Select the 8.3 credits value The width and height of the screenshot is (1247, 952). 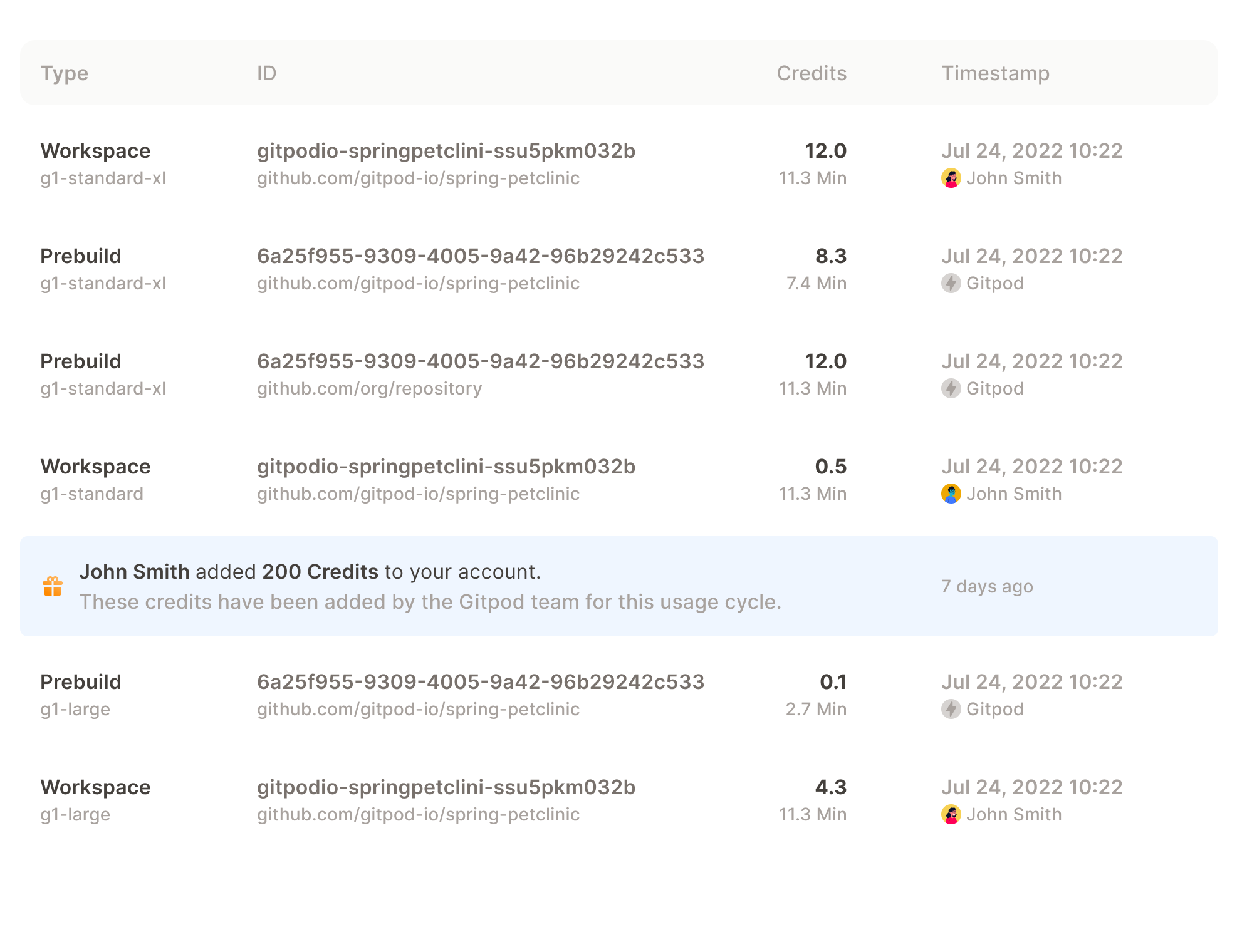pyautogui.click(x=831, y=256)
